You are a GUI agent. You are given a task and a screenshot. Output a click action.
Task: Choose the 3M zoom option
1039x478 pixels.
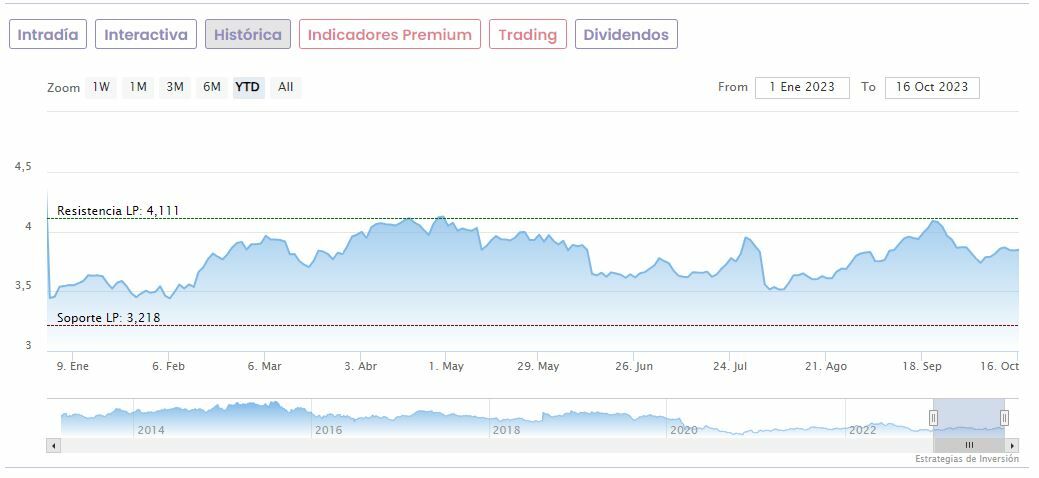pos(175,87)
